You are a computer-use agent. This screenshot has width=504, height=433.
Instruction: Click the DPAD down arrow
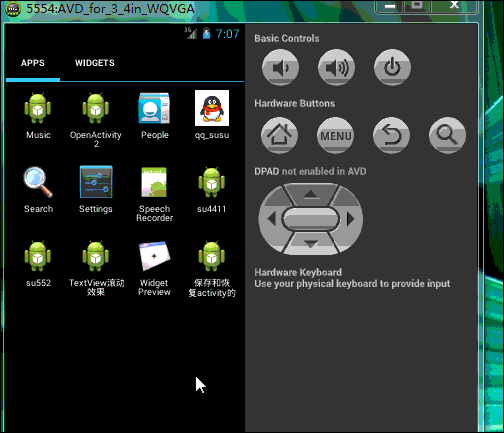click(x=311, y=244)
